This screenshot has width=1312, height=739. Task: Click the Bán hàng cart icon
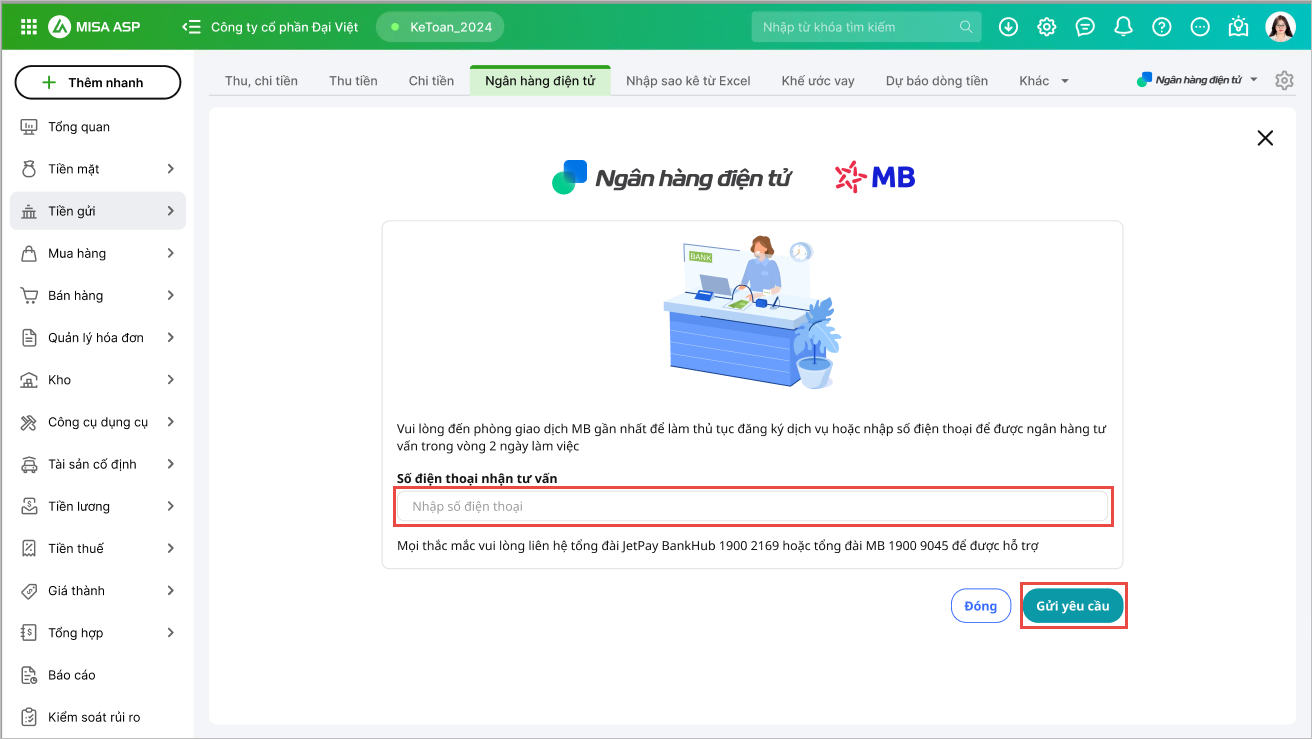(29, 295)
